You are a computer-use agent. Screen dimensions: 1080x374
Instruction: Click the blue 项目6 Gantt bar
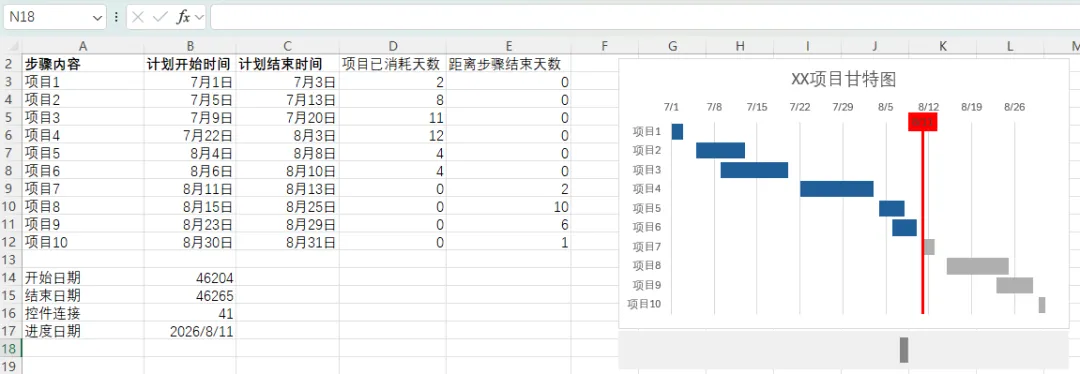[x=904, y=227]
